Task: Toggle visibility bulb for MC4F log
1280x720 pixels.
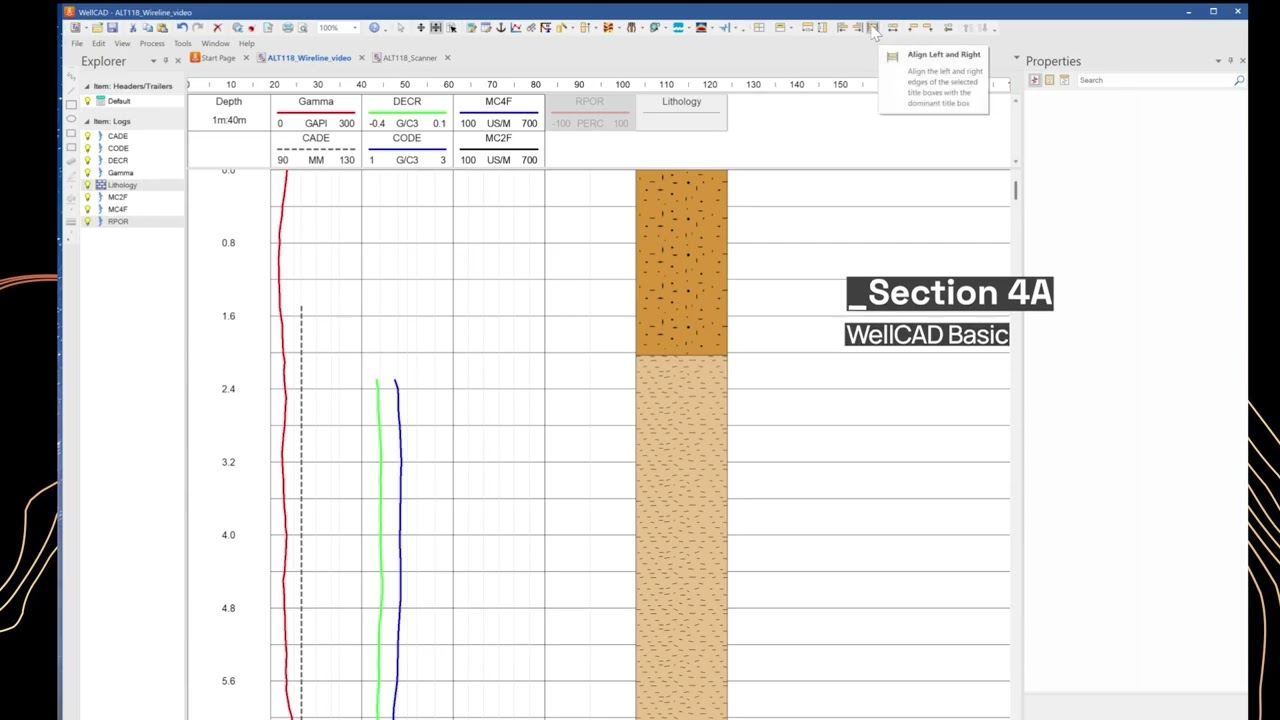Action: (87, 209)
